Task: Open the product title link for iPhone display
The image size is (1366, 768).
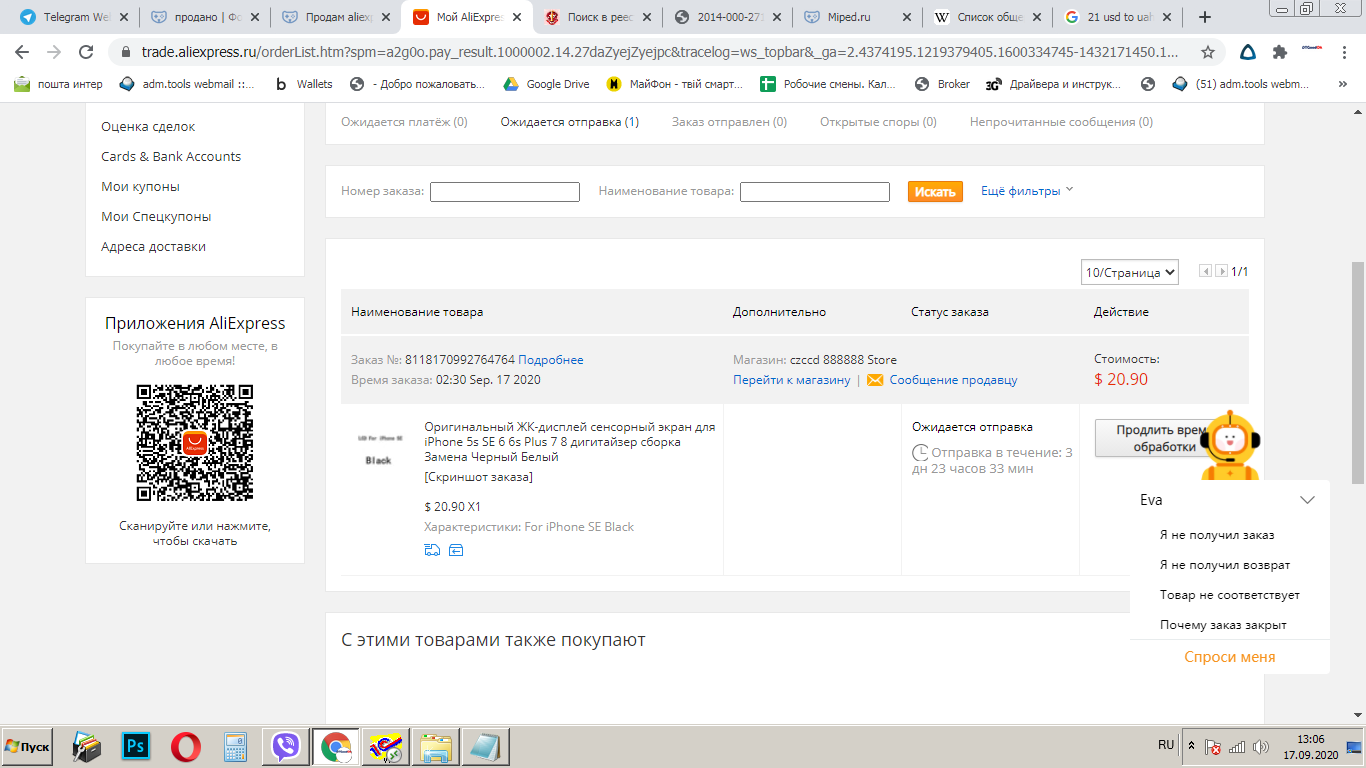Action: (570, 442)
